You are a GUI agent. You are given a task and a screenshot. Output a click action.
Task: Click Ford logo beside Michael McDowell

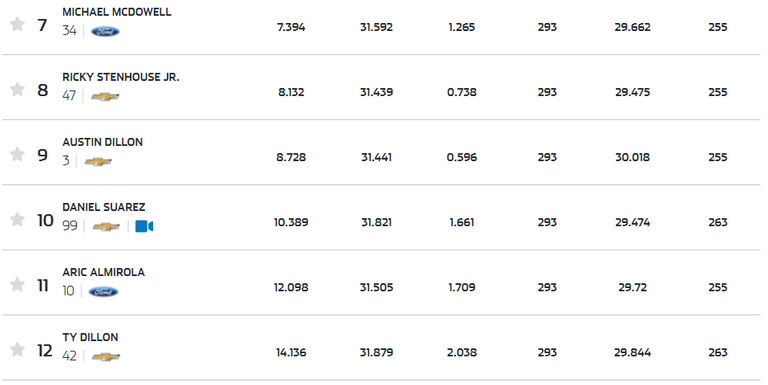(105, 31)
